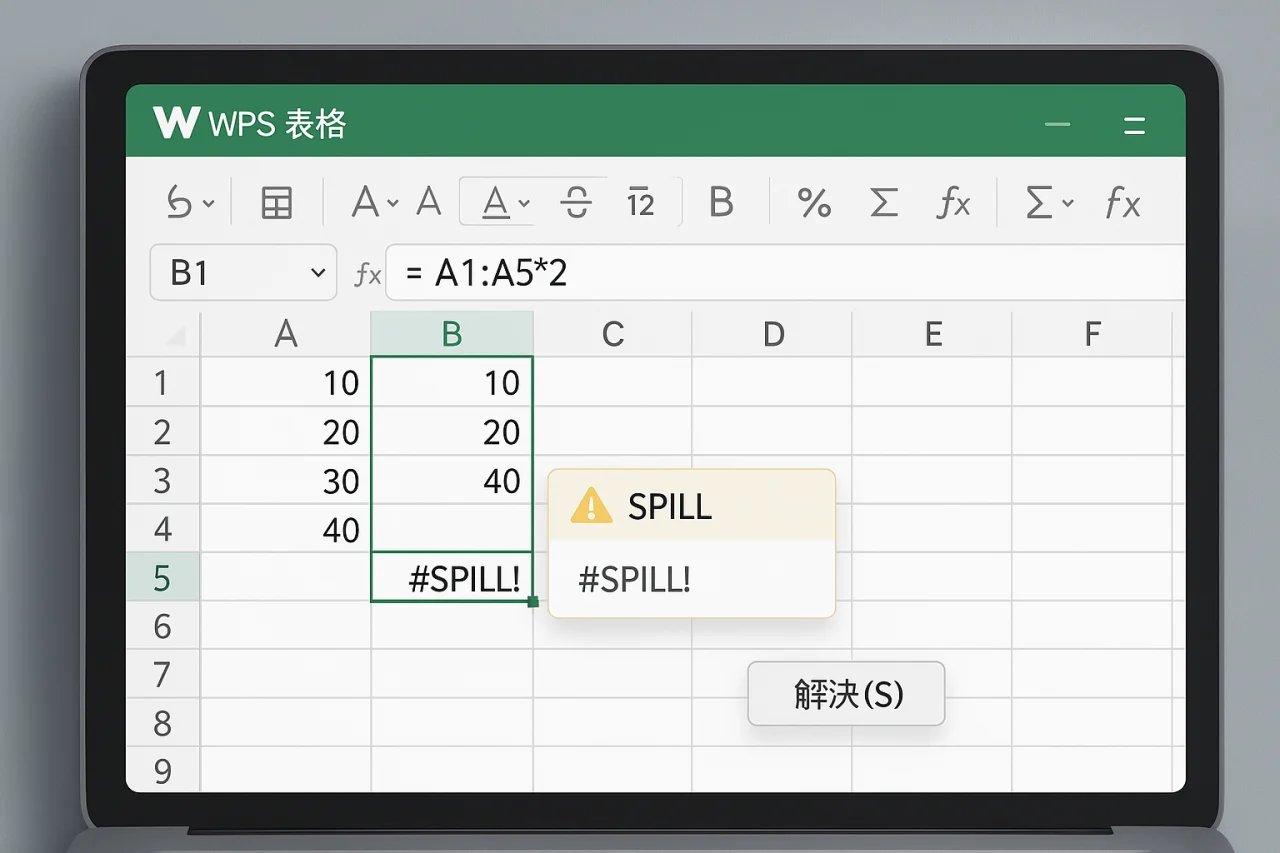This screenshot has width=1280, height=853.
Task: Click the number 12 format icon
Action: click(640, 203)
